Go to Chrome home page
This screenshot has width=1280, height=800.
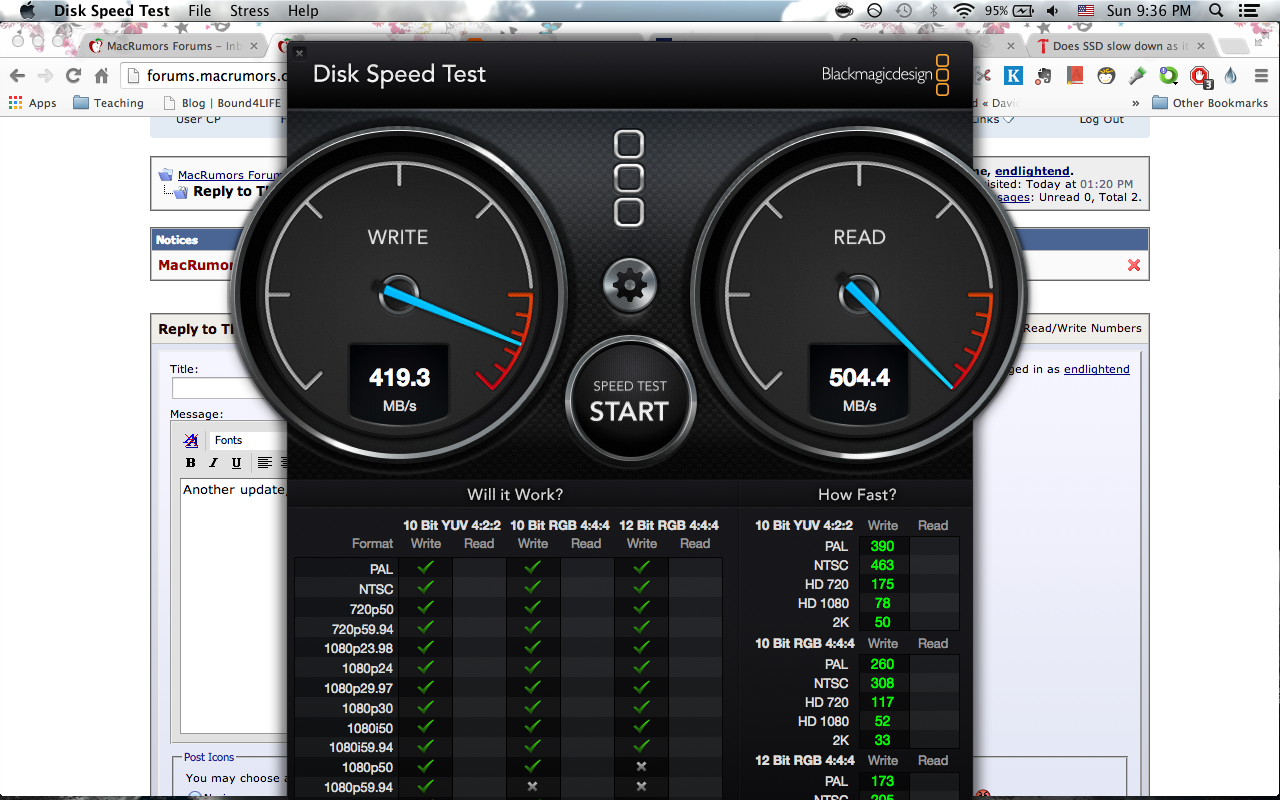click(101, 76)
